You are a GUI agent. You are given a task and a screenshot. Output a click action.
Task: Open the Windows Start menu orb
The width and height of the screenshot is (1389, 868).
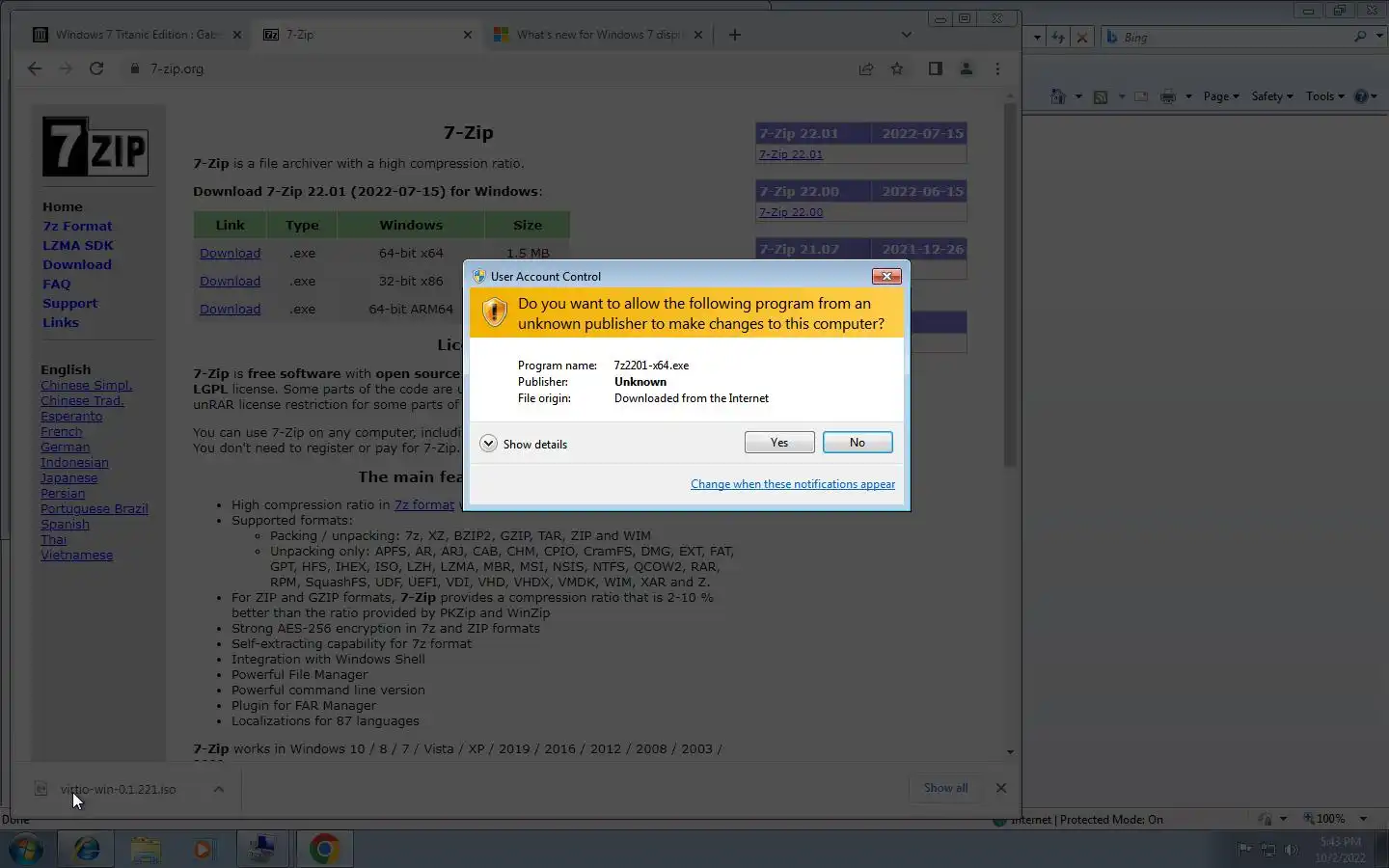(x=27, y=850)
